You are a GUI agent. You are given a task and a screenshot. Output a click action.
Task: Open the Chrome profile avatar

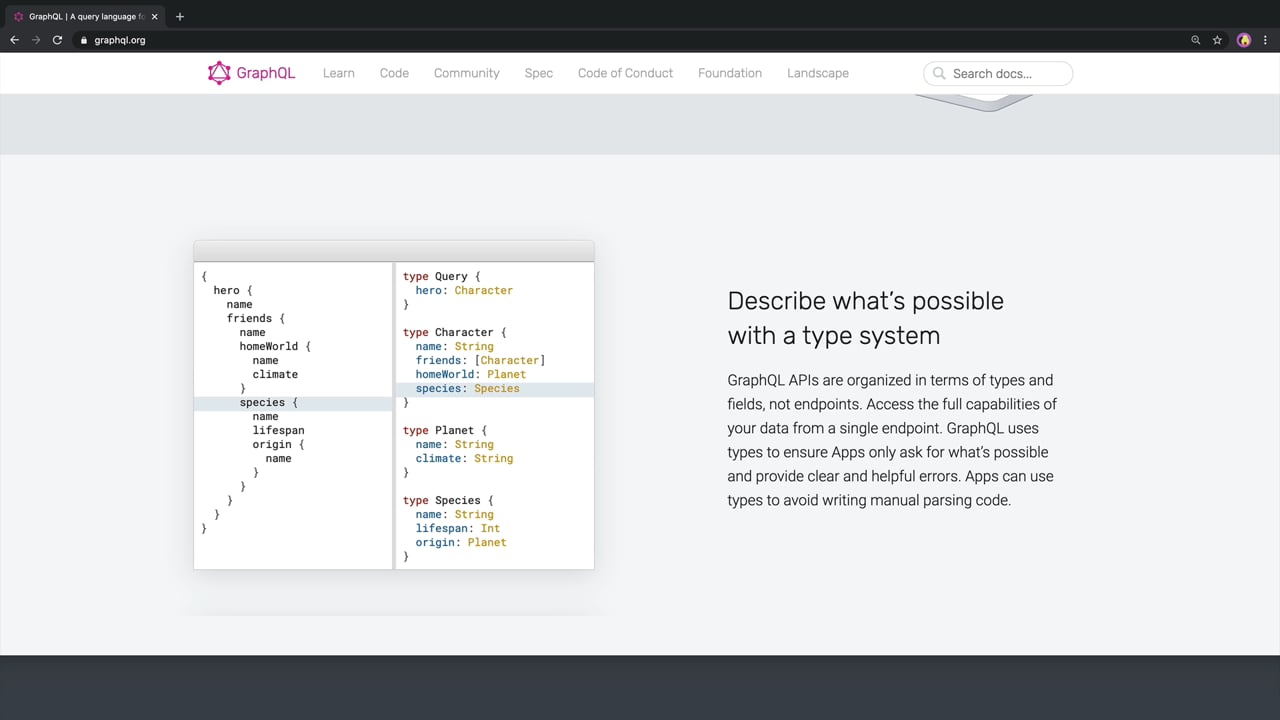click(x=1244, y=40)
